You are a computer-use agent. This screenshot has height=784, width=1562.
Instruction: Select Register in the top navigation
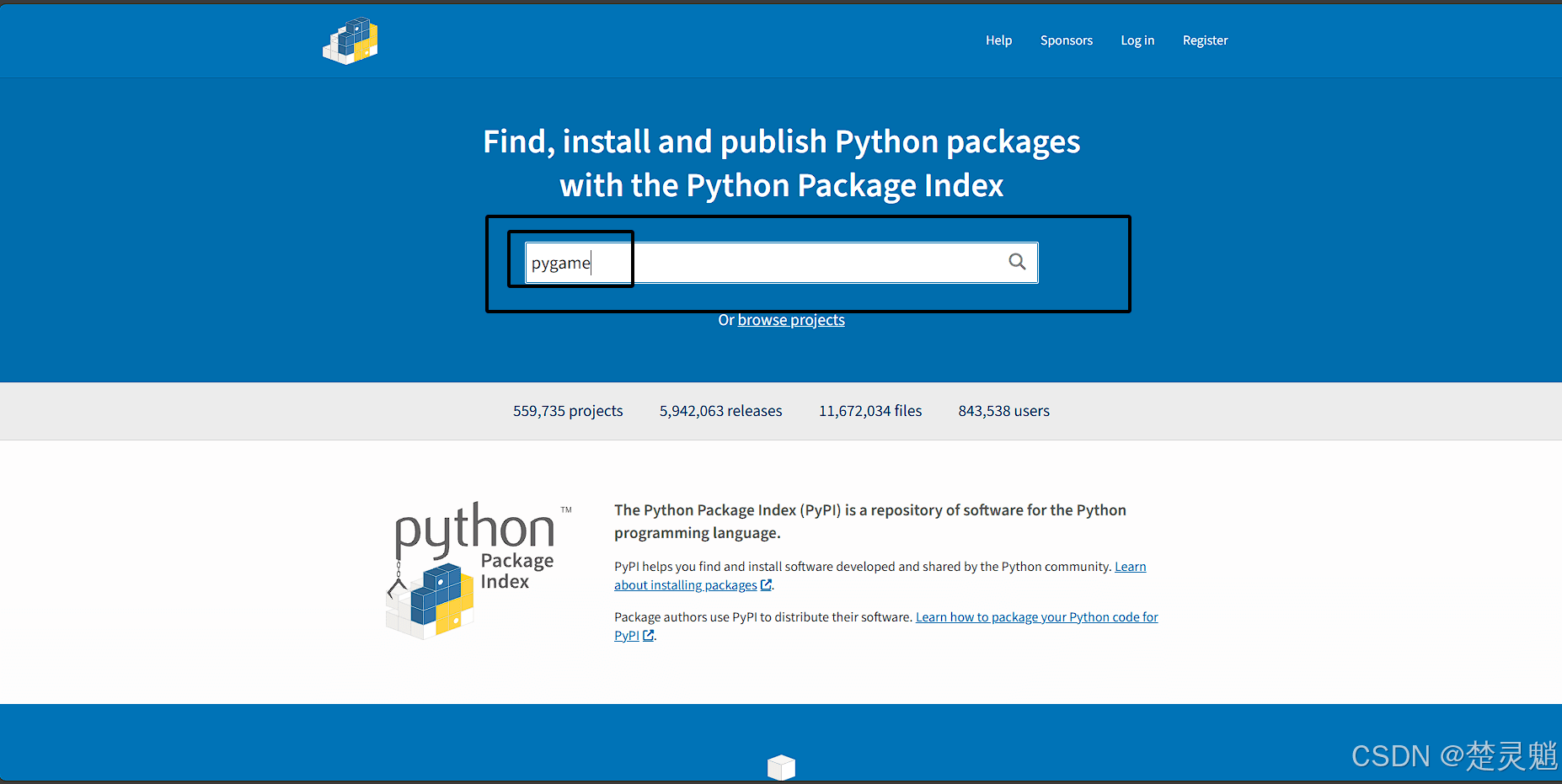[x=1205, y=40]
